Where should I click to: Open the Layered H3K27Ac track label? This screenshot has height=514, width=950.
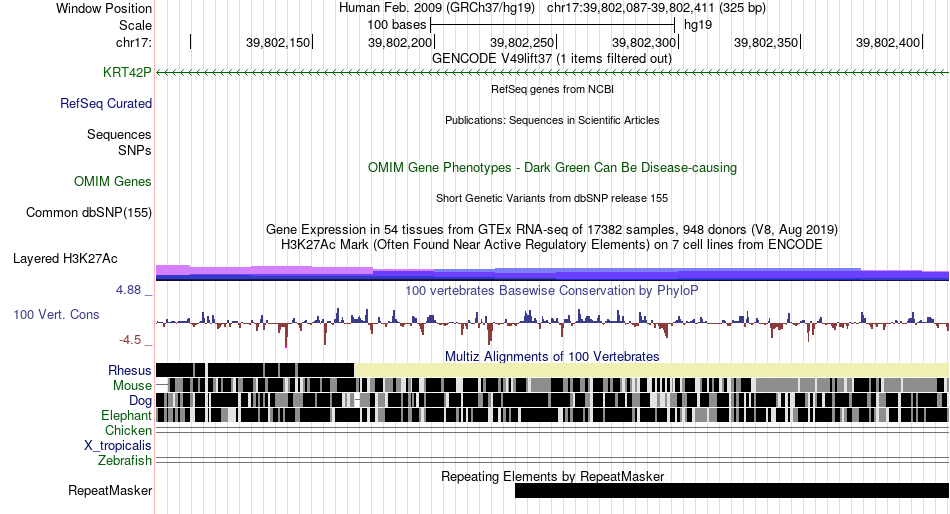[65, 259]
